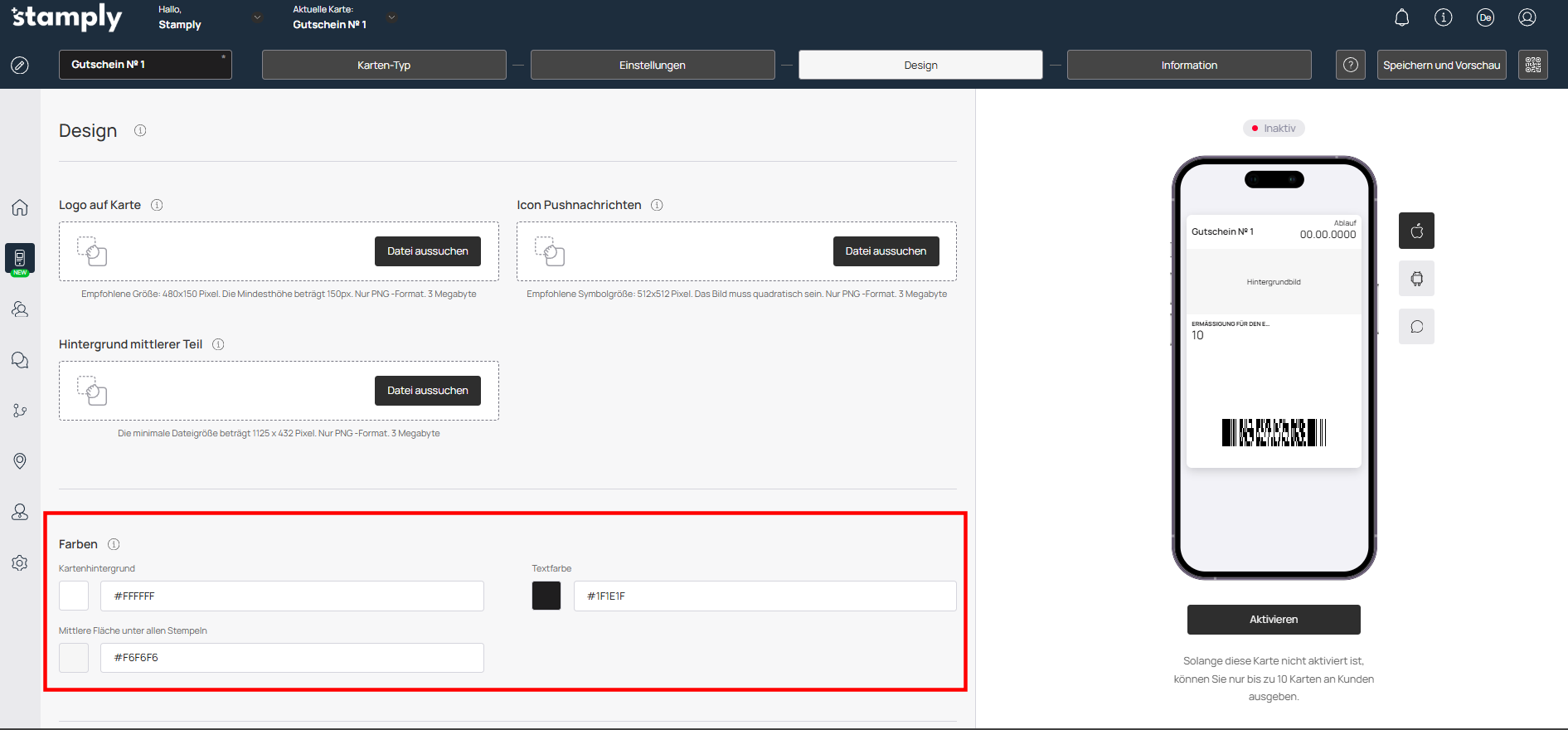Viewport: 1568px width, 730px height.
Task: Open the location pin sidebar icon
Action: point(20,461)
